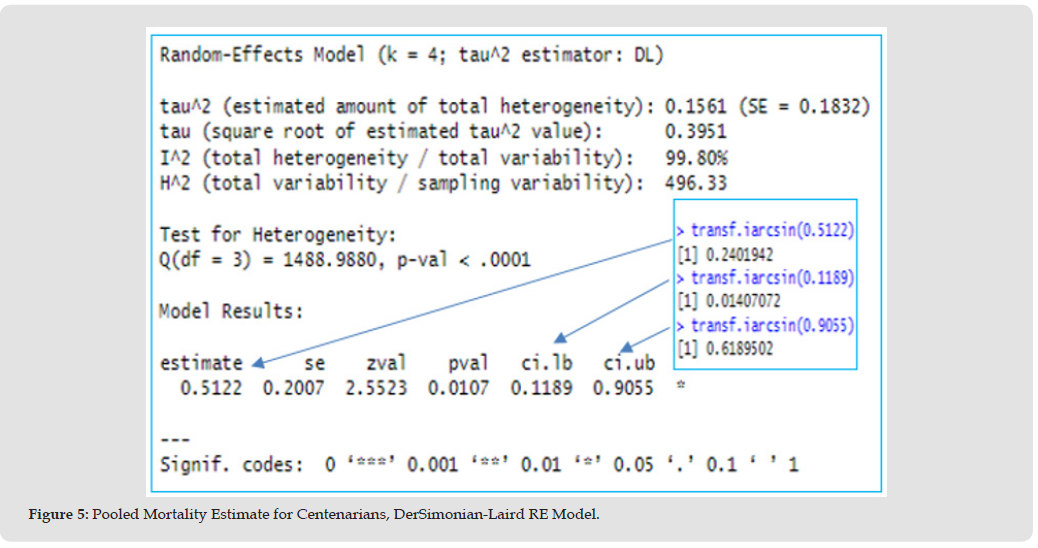
Task: Select the upper bound value 0.9055
Action: (623, 388)
